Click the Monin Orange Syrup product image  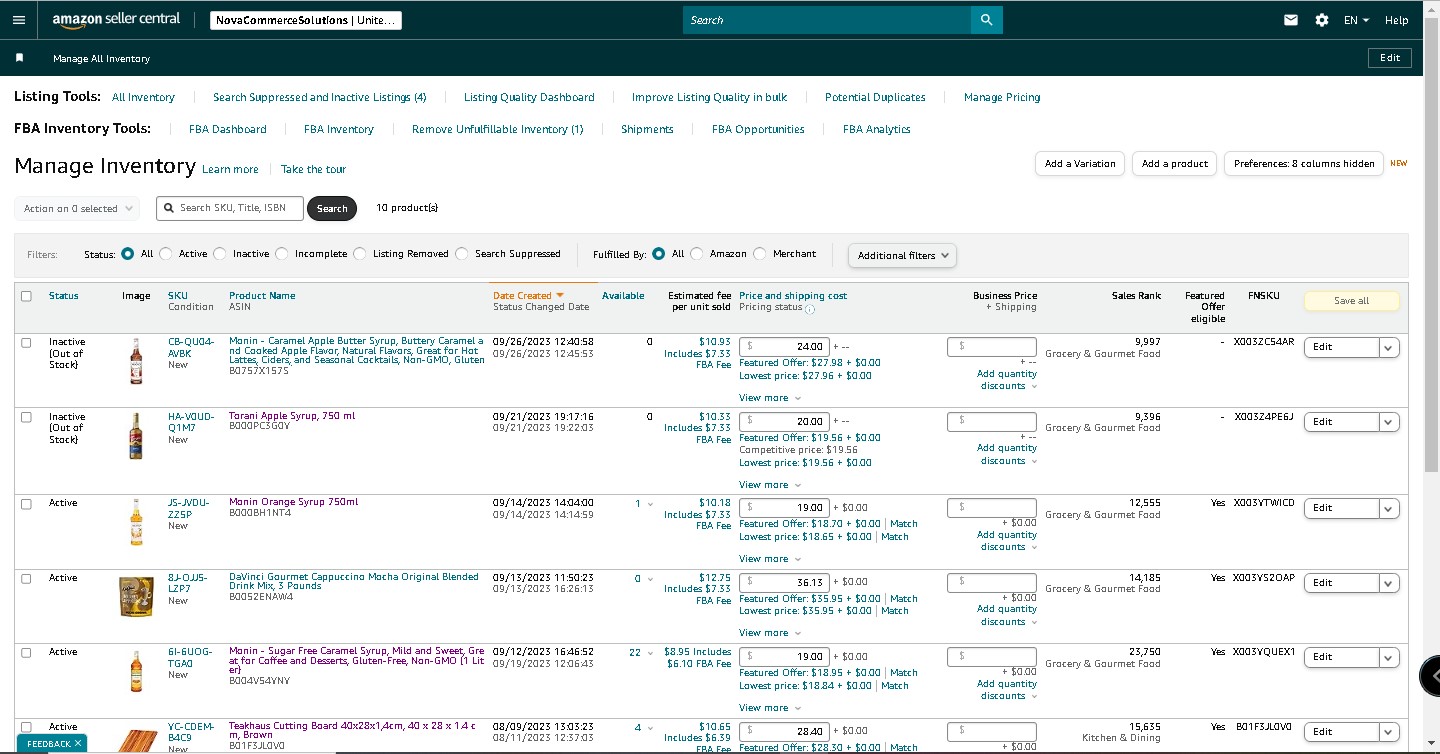(136, 522)
